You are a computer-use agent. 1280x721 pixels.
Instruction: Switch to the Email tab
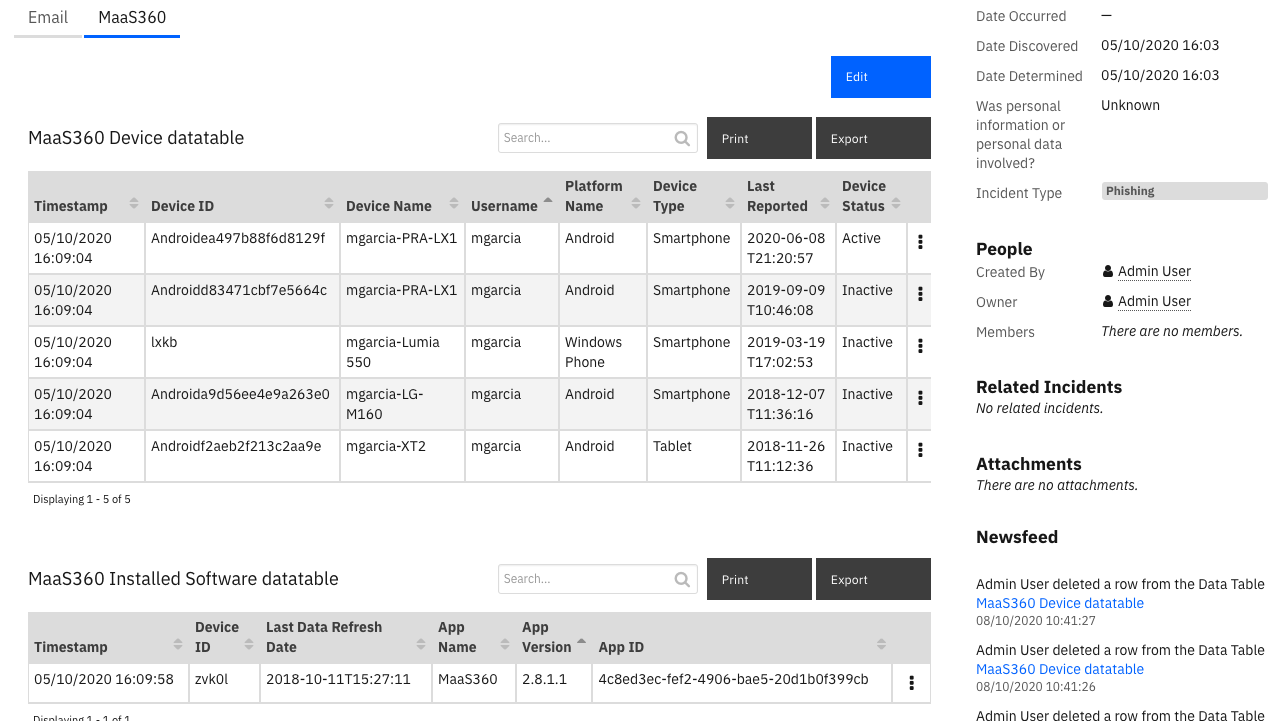48,17
